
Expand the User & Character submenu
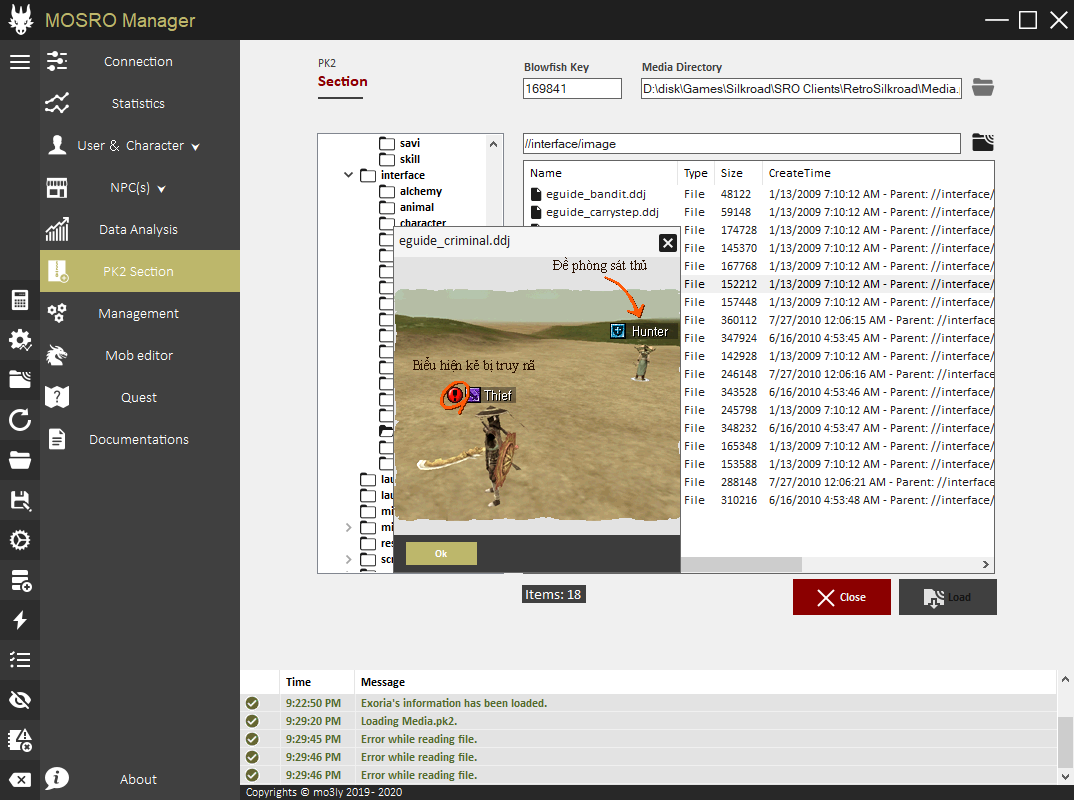pos(195,147)
